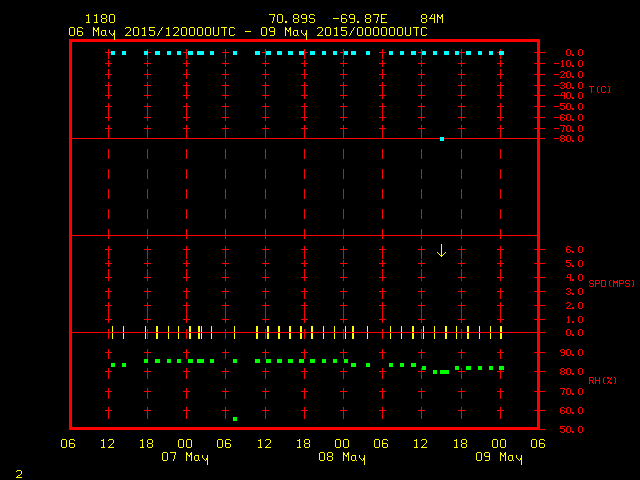
Task: Click the longitude value -69.87E
Action: pos(364,19)
